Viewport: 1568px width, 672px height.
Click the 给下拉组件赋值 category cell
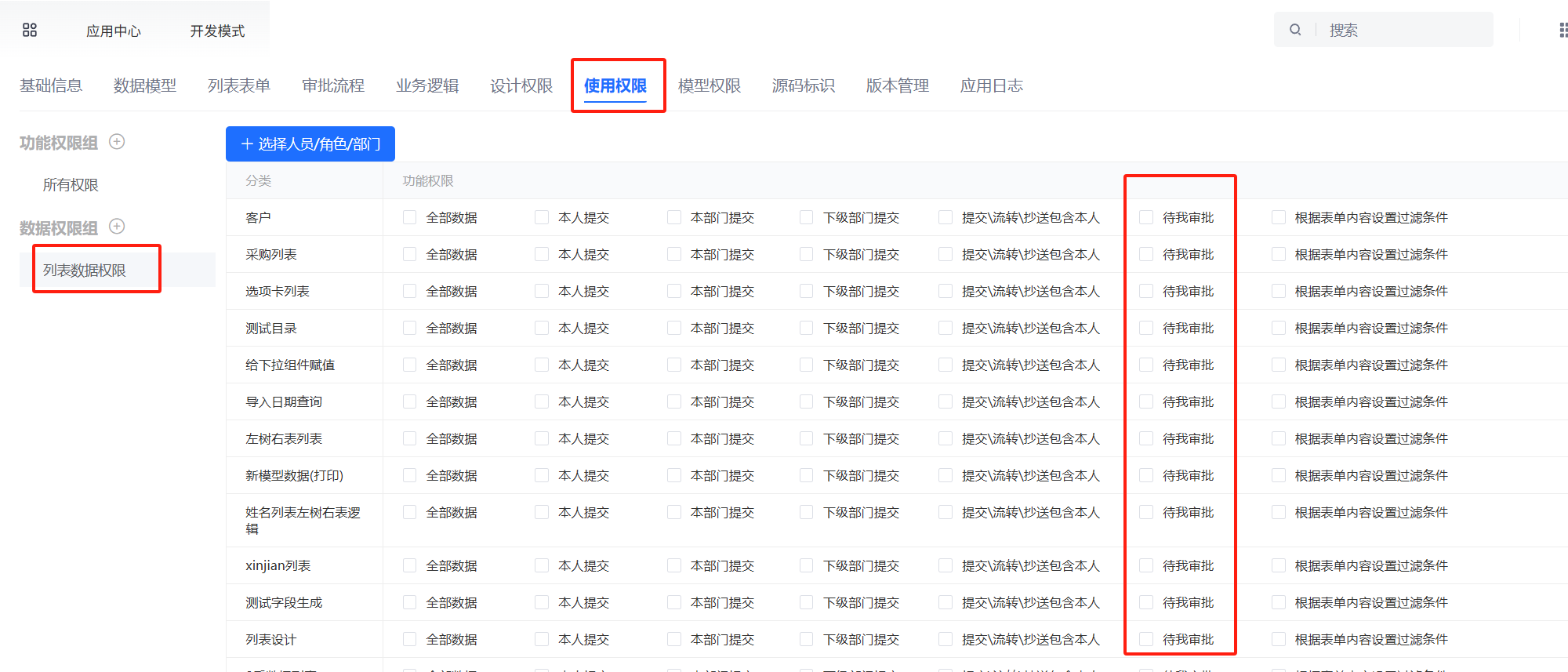tap(304, 365)
